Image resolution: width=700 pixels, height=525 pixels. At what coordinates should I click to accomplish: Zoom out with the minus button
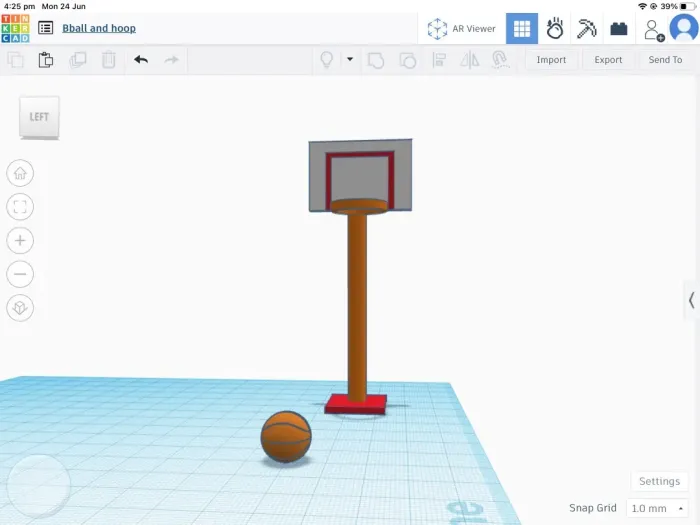tap(20, 274)
